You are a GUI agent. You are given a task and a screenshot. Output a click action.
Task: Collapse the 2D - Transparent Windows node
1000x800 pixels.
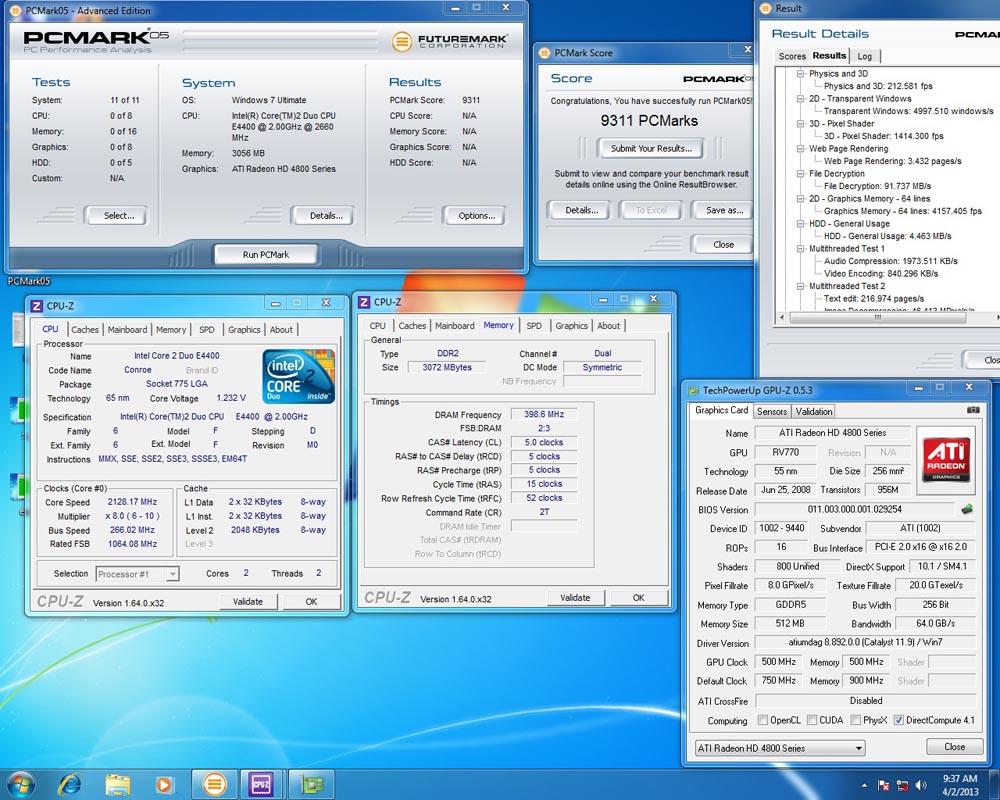(800, 99)
